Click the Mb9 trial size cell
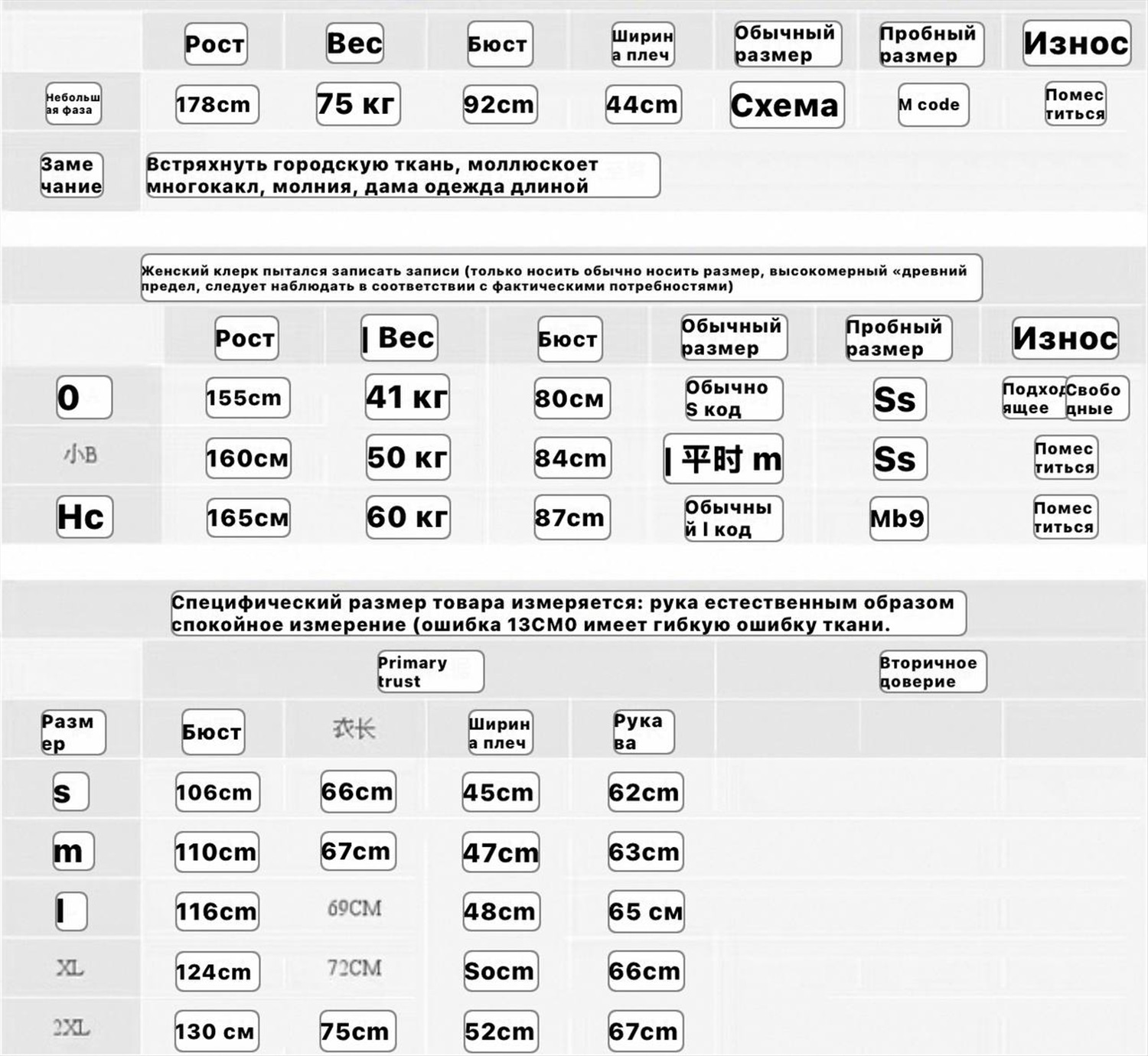The height and width of the screenshot is (1056, 1148). (x=898, y=519)
